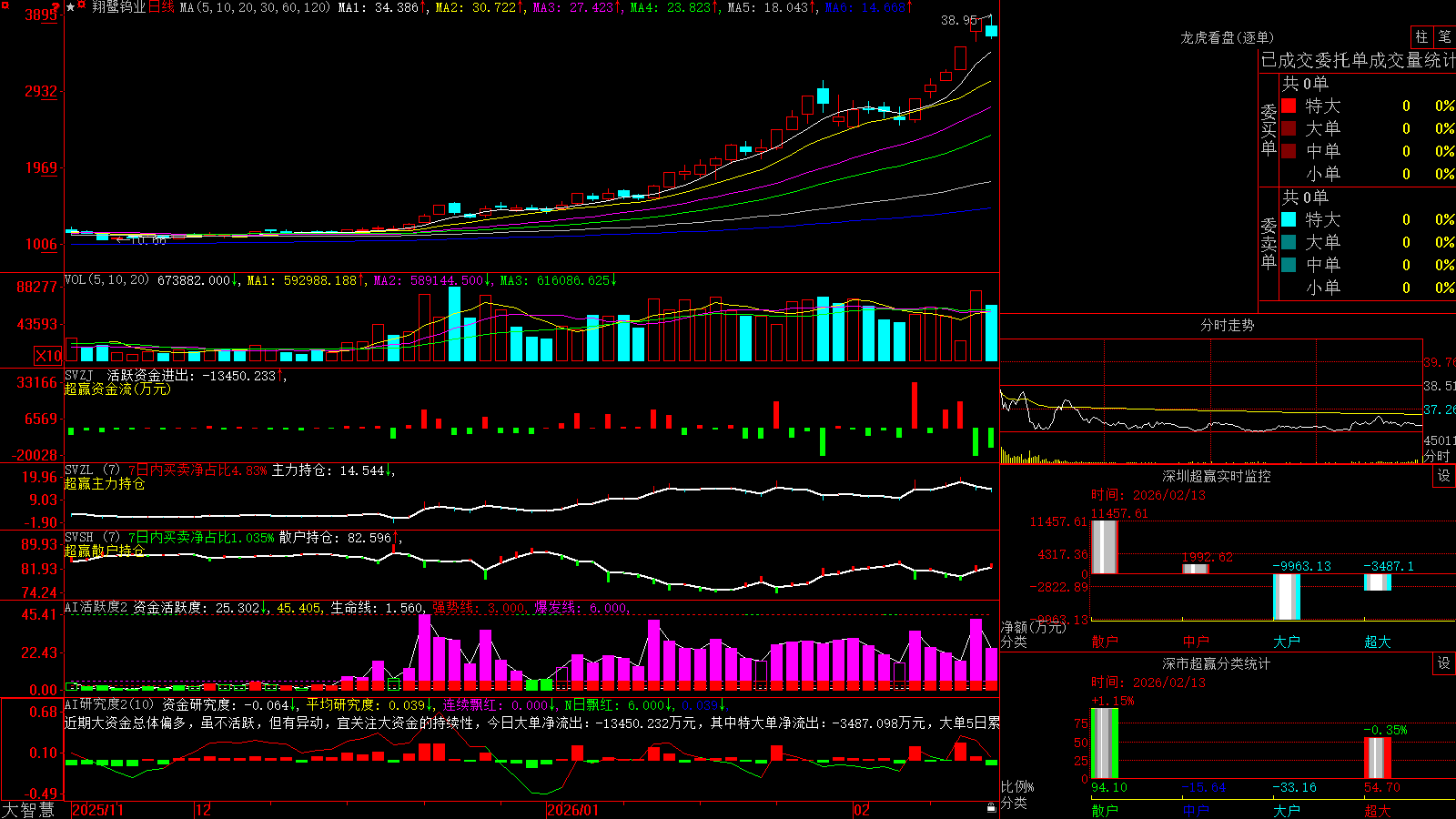
Task: Click the 委卖单 section label
Action: pos(1269,243)
